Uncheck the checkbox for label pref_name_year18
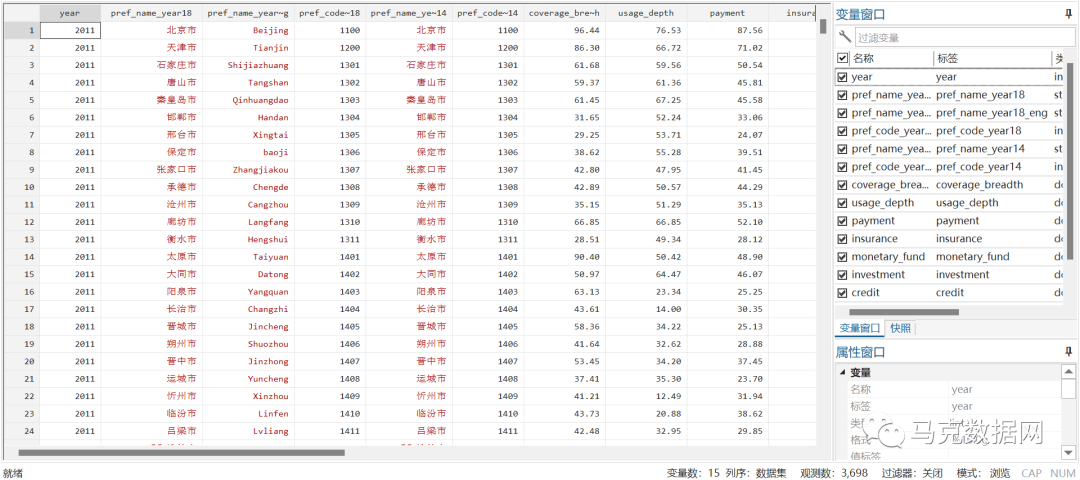The image size is (1080, 480). (x=842, y=95)
